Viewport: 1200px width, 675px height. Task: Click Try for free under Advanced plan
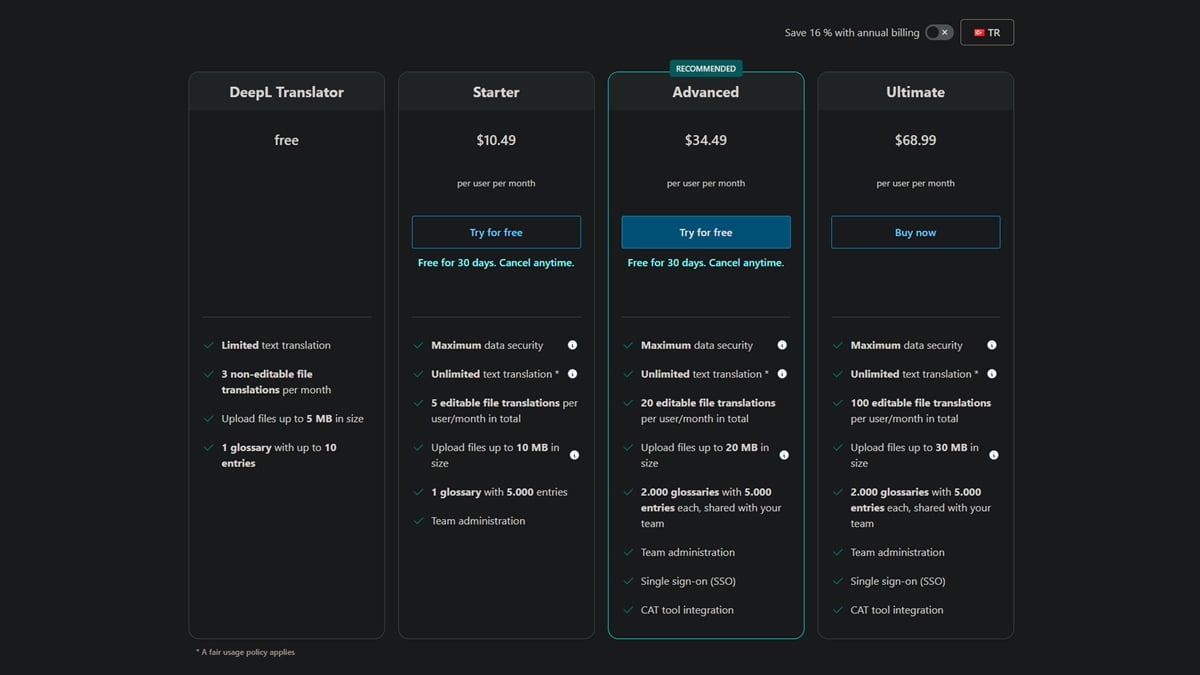[x=706, y=232]
